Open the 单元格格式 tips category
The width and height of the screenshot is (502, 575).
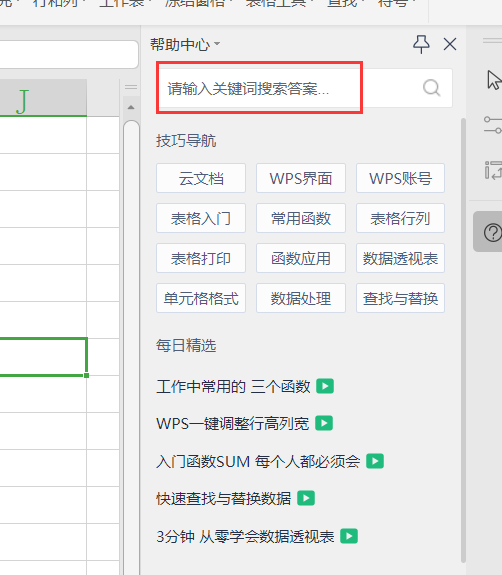pos(201,298)
